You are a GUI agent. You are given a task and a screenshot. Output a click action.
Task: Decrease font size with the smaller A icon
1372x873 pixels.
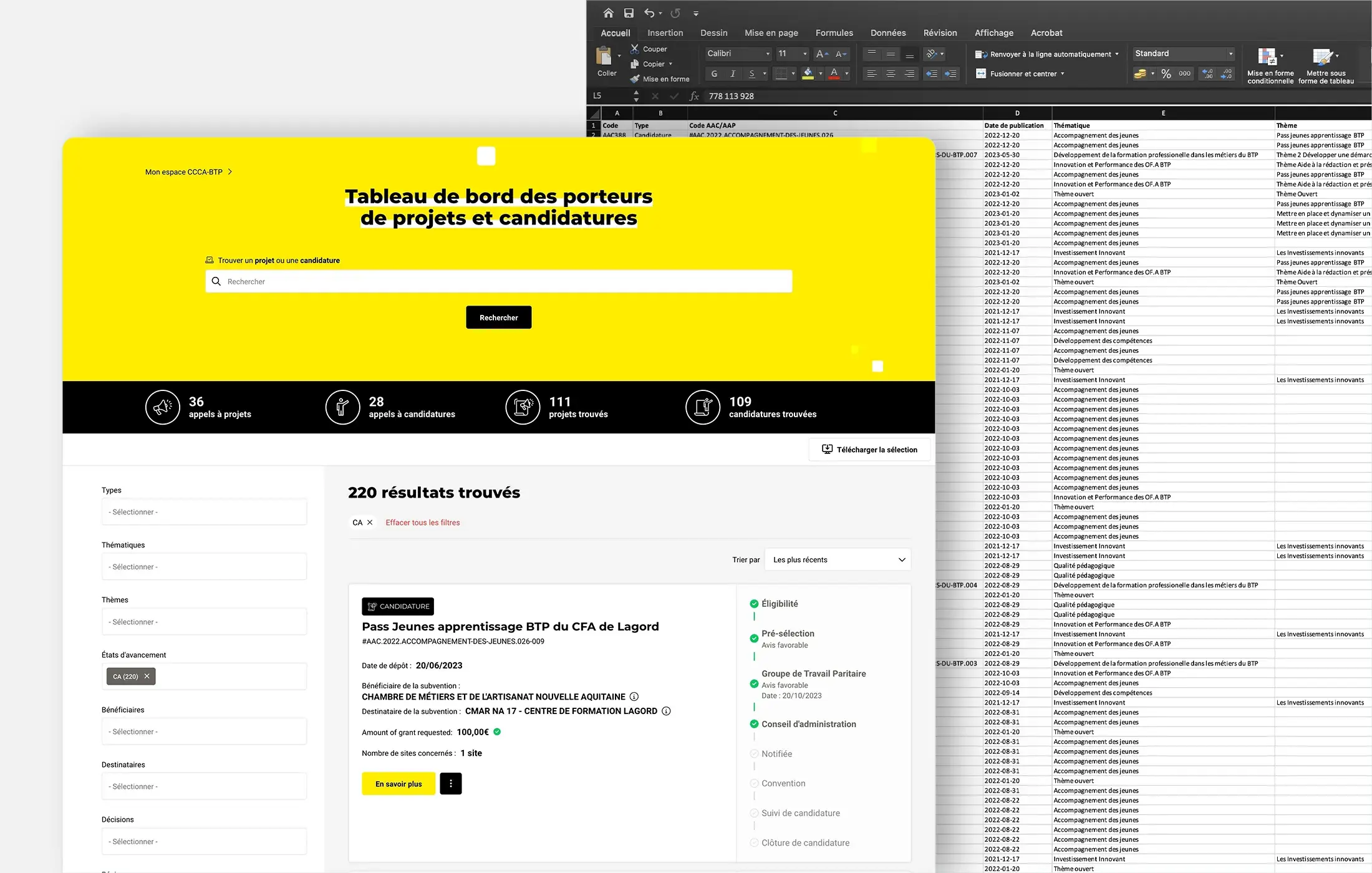coord(841,54)
